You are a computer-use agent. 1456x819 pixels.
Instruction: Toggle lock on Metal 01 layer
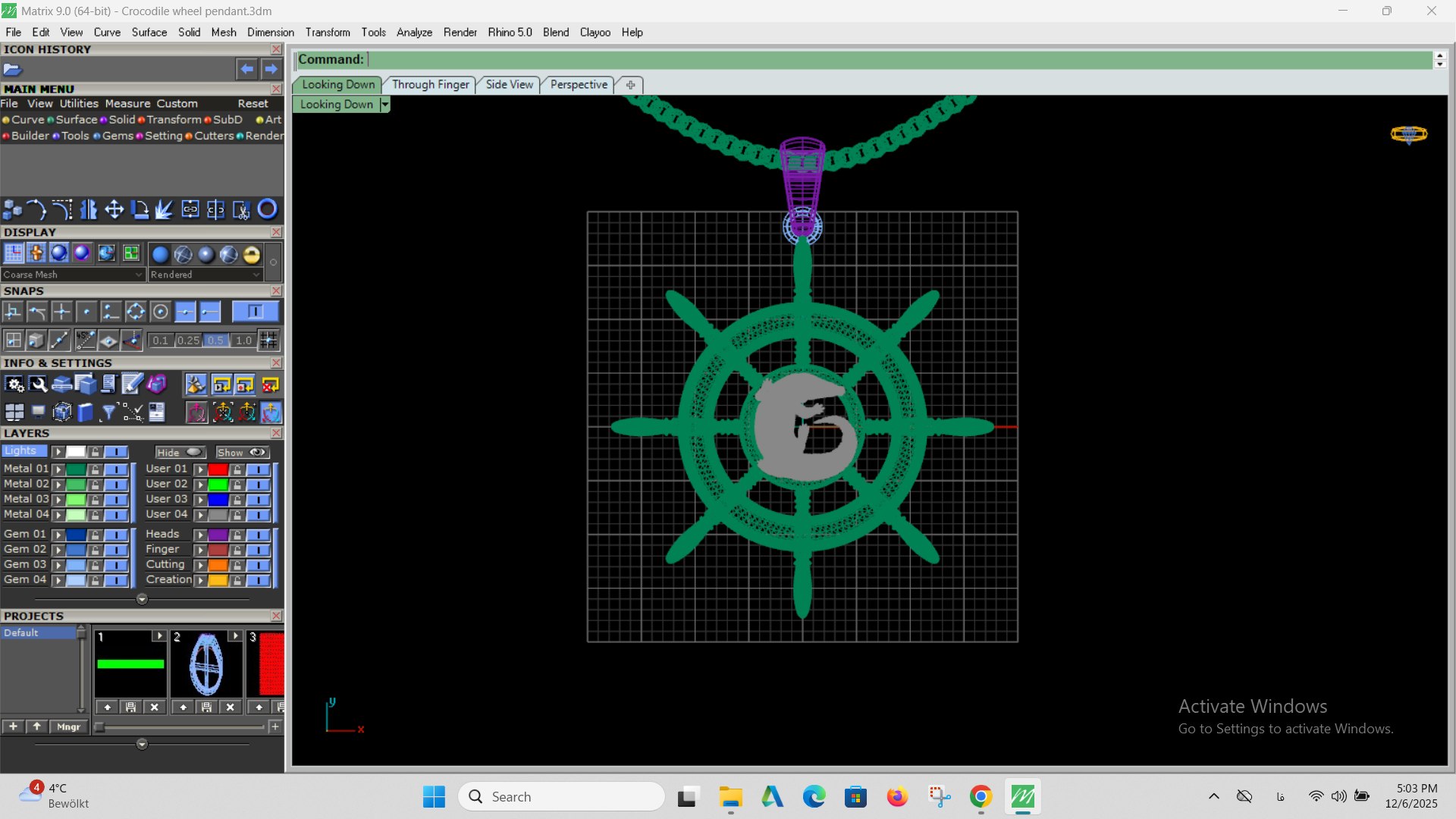95,469
